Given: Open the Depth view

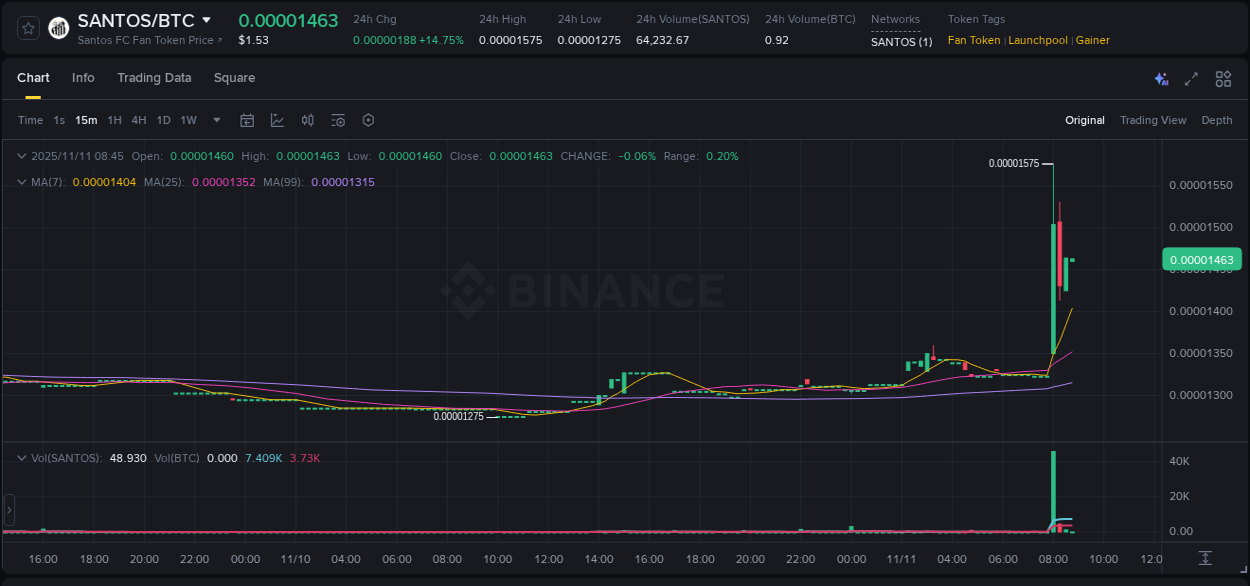Looking at the screenshot, I should 1216,120.
